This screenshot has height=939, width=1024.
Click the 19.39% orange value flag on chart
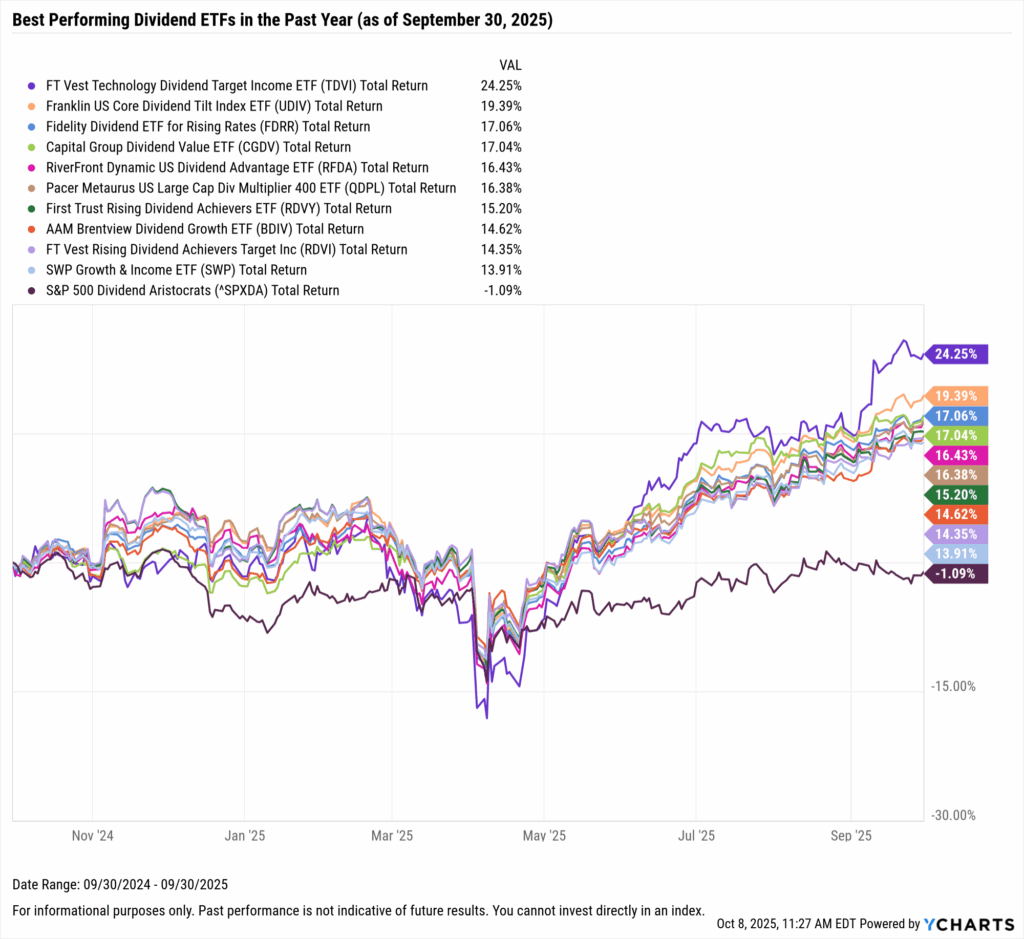tap(958, 395)
